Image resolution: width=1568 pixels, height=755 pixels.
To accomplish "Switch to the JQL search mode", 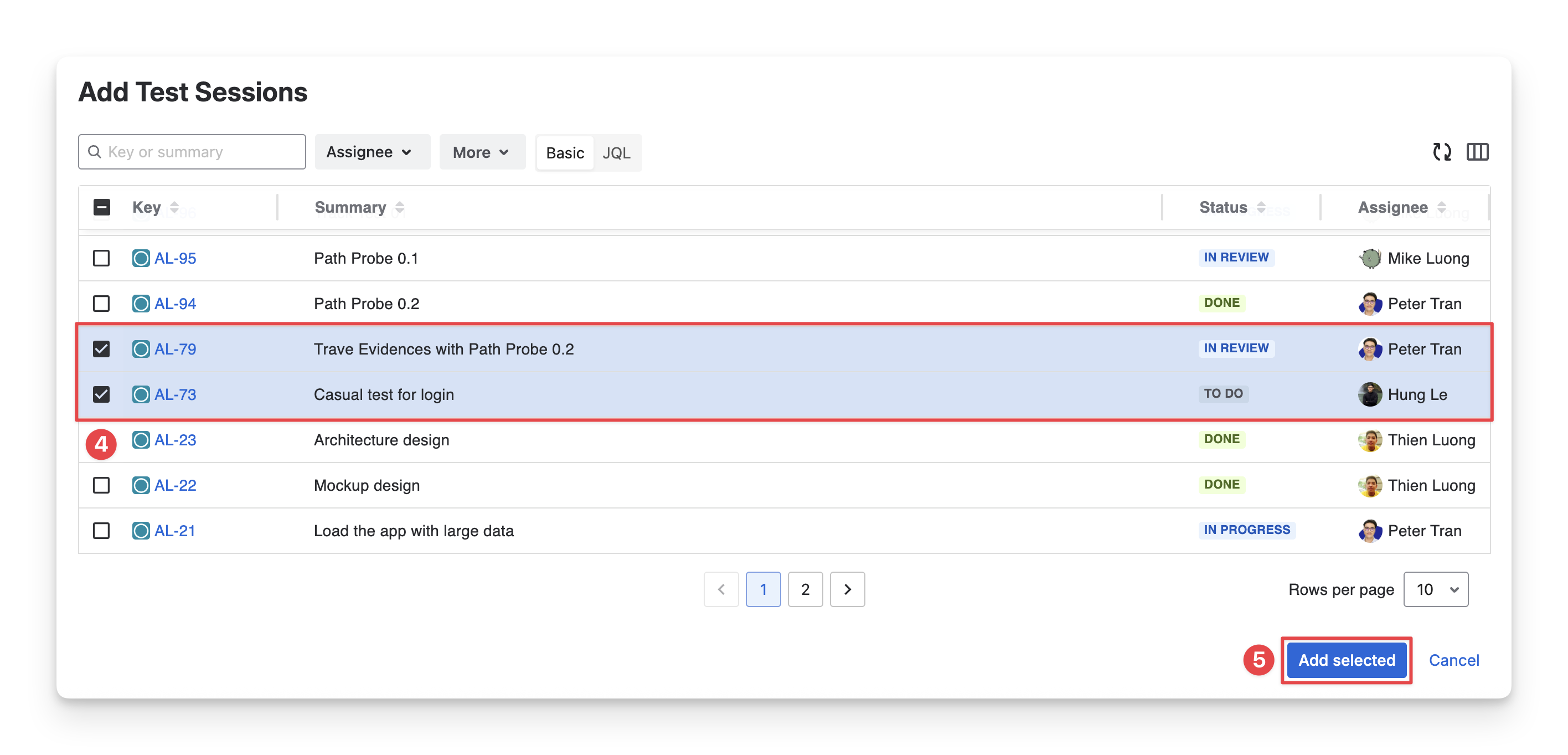I will click(x=616, y=153).
